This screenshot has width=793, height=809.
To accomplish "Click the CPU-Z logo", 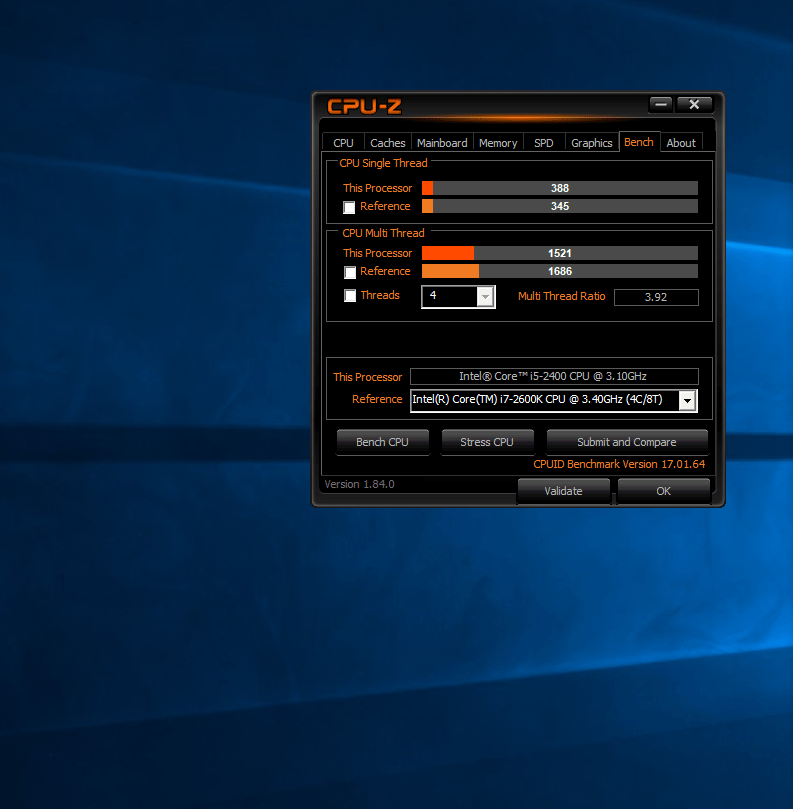I will [364, 106].
